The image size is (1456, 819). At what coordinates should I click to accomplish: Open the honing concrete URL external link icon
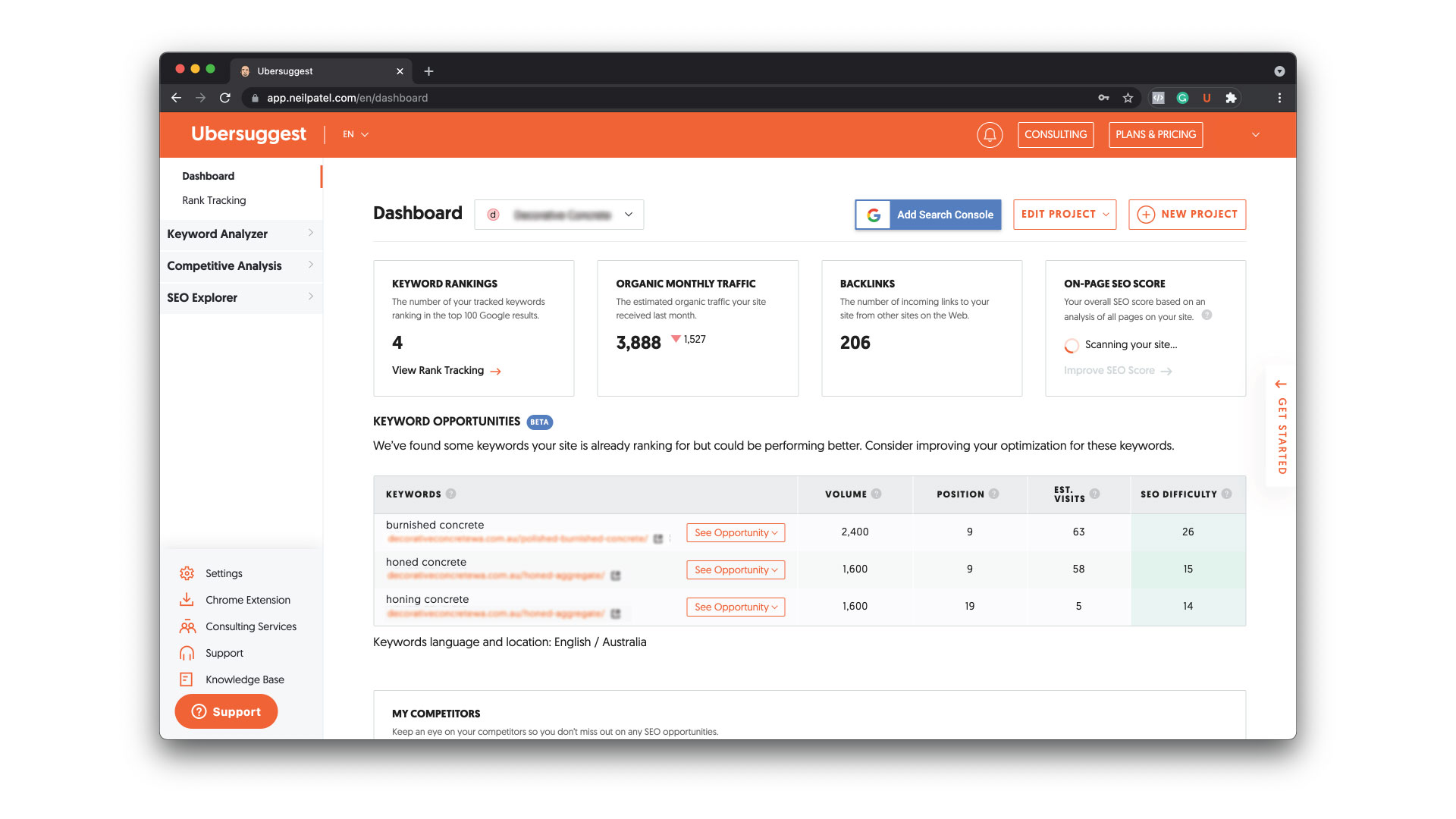(616, 613)
